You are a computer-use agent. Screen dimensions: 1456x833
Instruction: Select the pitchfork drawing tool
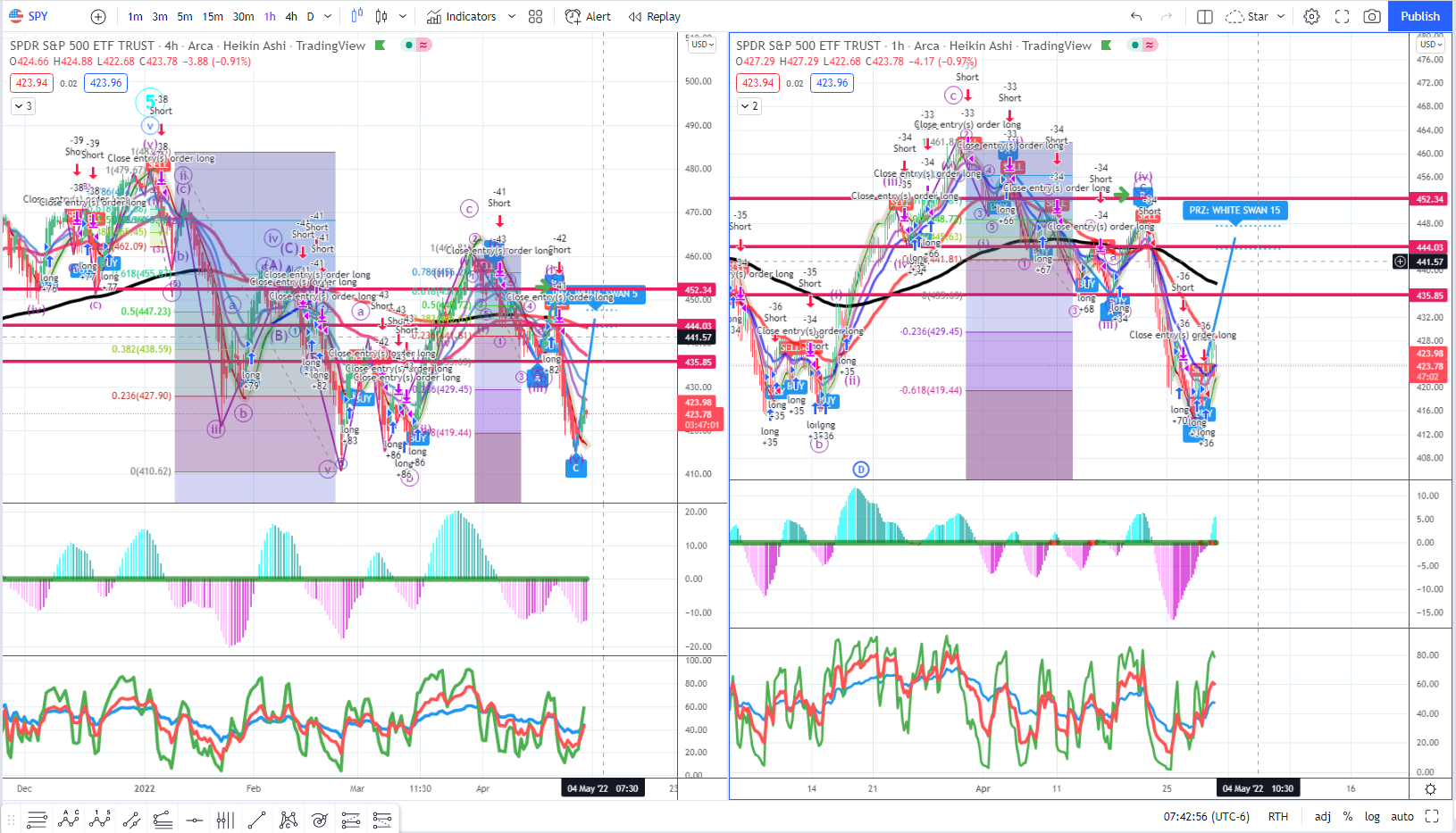tap(288, 820)
